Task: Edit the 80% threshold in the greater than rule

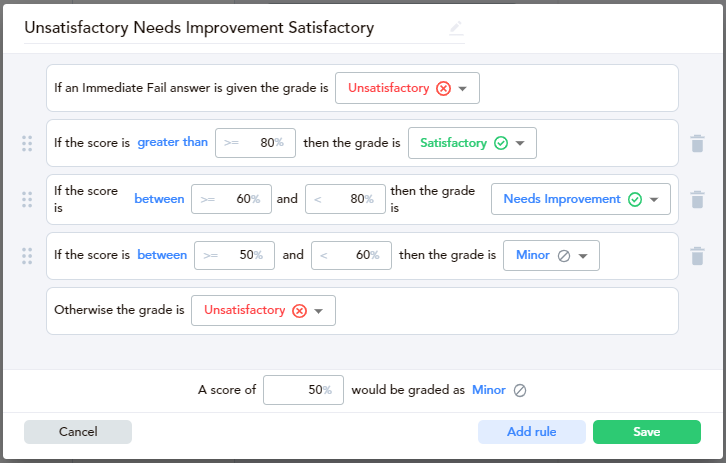Action: coord(255,143)
